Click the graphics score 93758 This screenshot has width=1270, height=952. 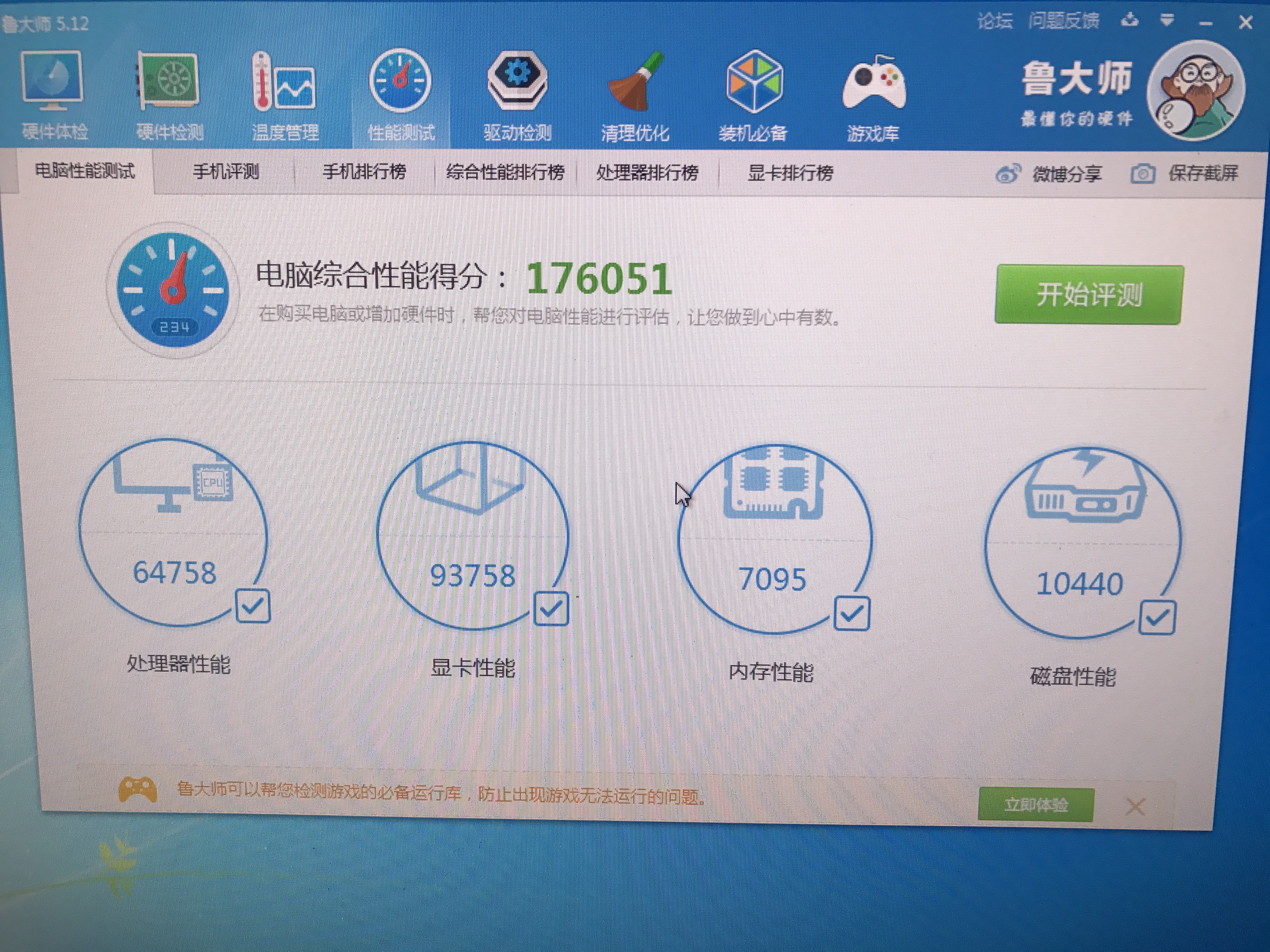(472, 576)
